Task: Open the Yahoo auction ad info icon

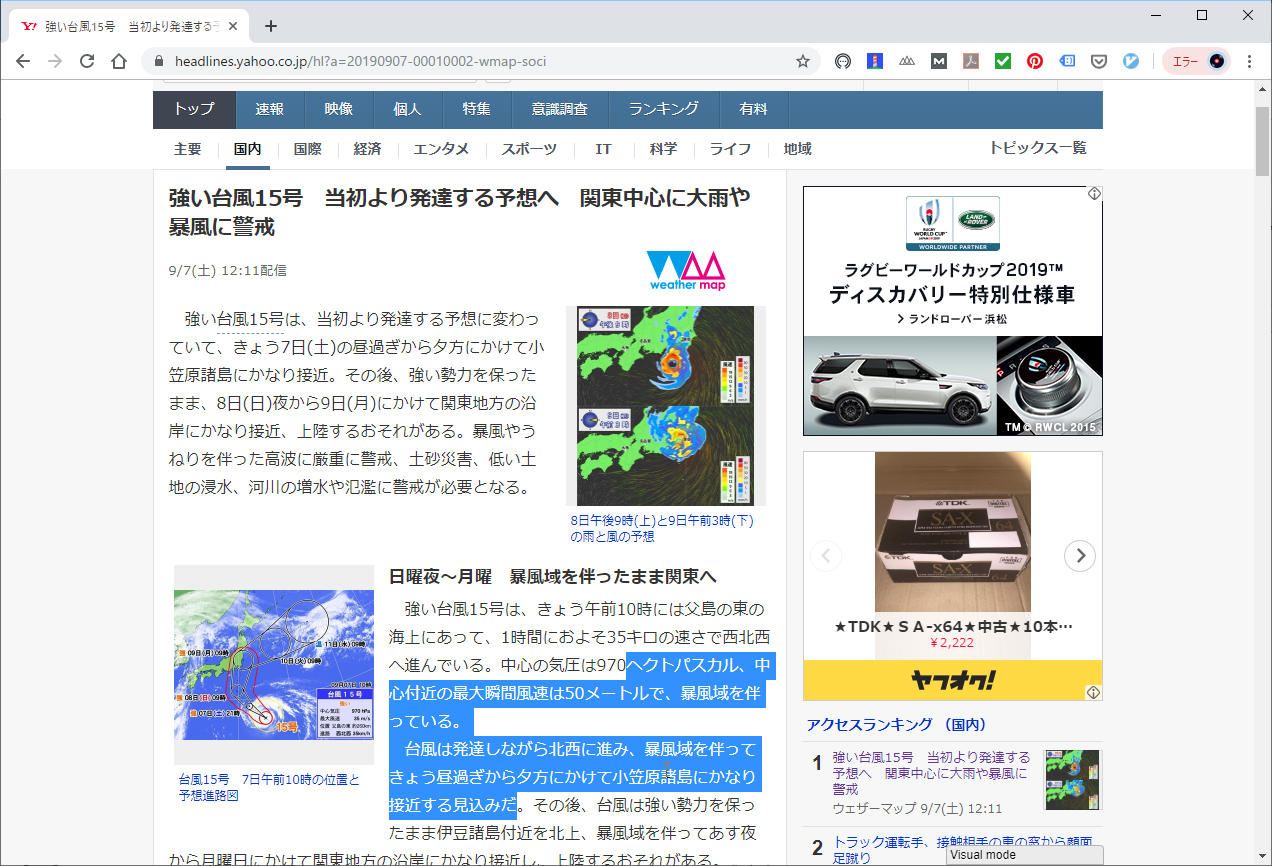Action: [1094, 692]
